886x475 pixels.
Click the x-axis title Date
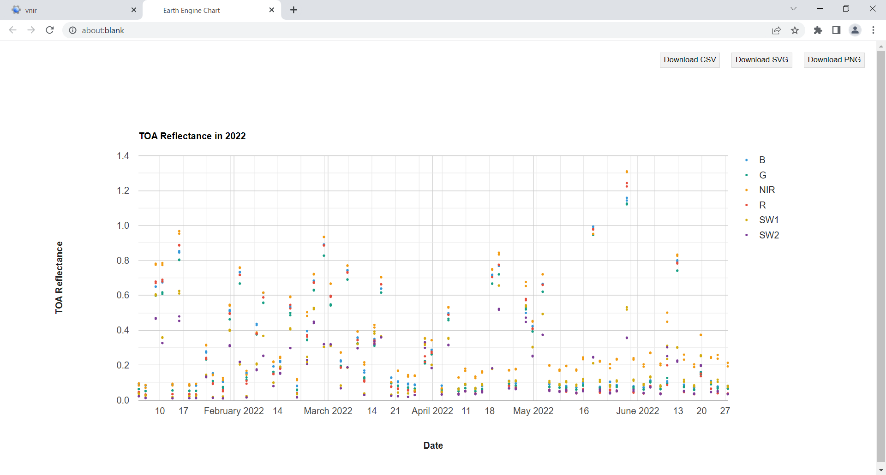(433, 446)
